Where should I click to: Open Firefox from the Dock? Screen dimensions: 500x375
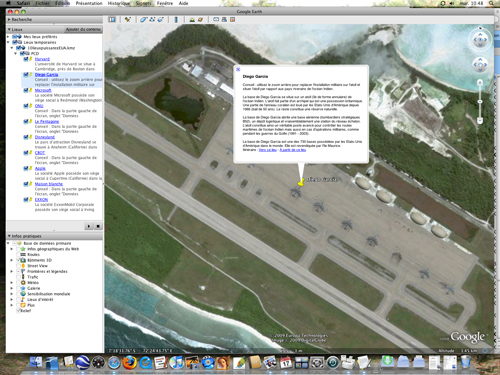click(129, 363)
